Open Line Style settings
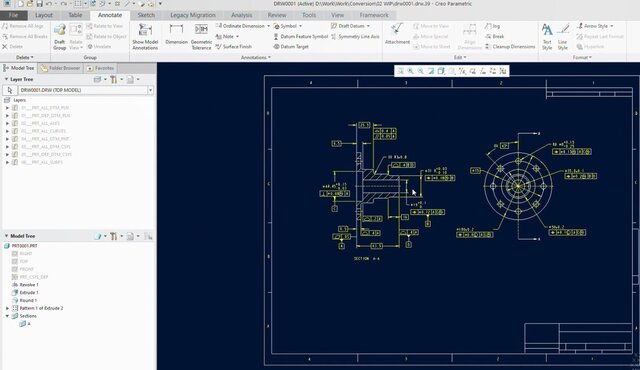 click(562, 37)
